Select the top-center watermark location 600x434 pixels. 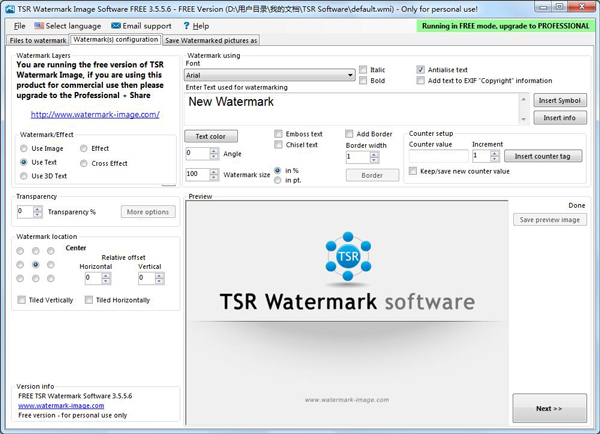point(36,251)
